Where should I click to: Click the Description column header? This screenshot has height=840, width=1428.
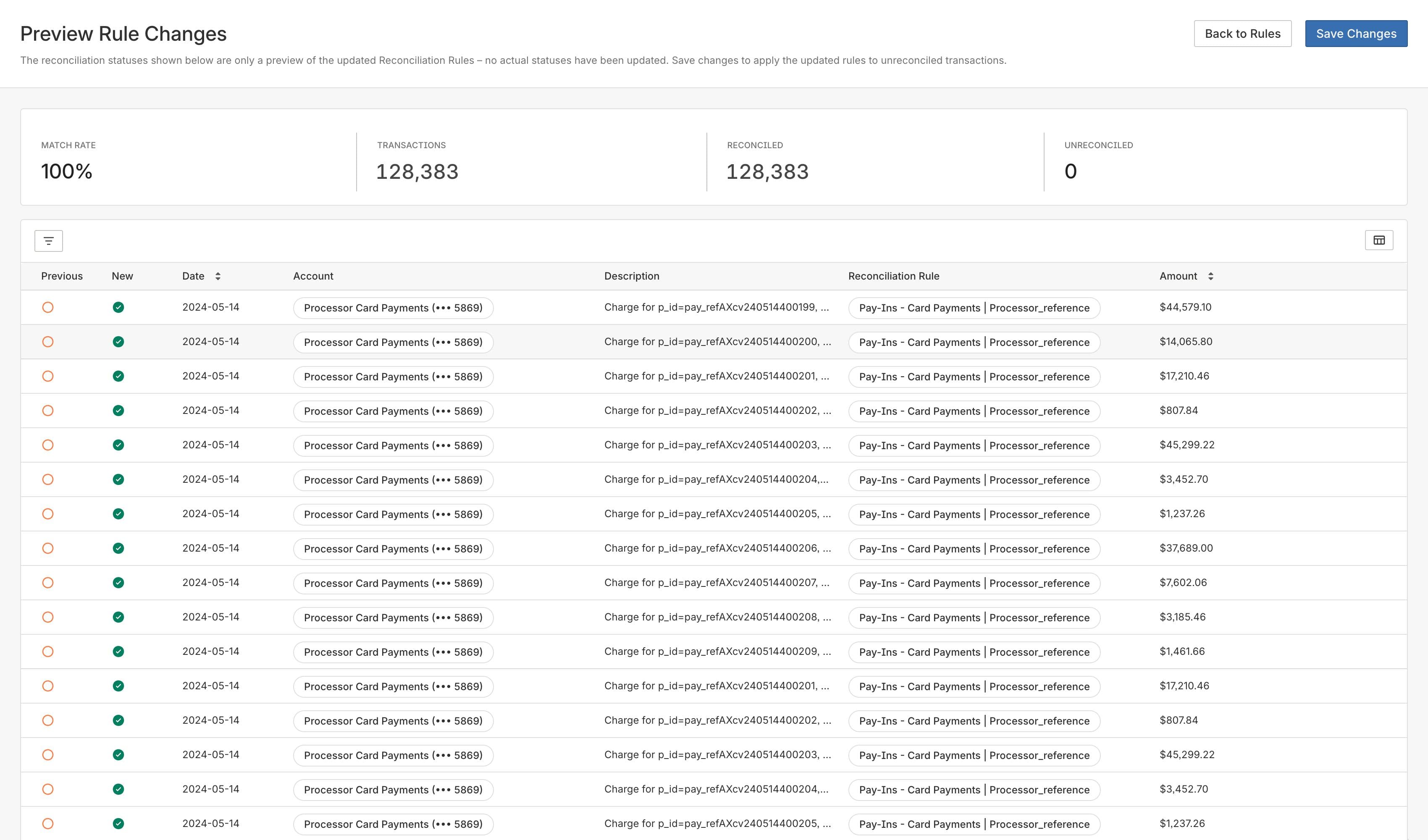(631, 276)
